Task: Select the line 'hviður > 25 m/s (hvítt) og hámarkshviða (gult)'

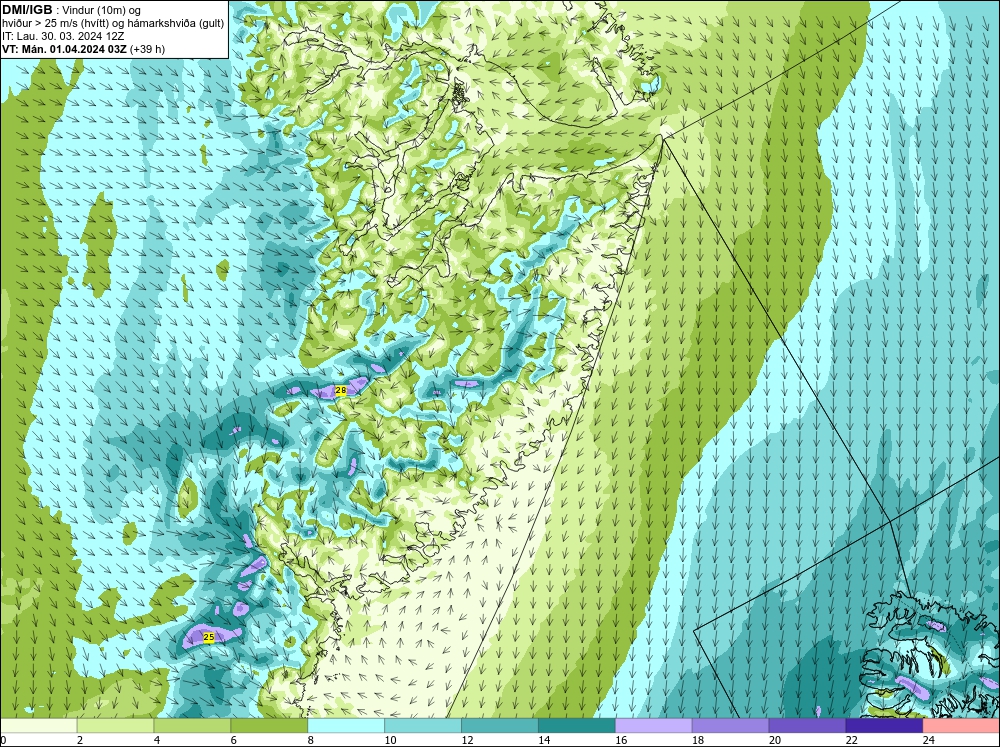Action: 113,23
